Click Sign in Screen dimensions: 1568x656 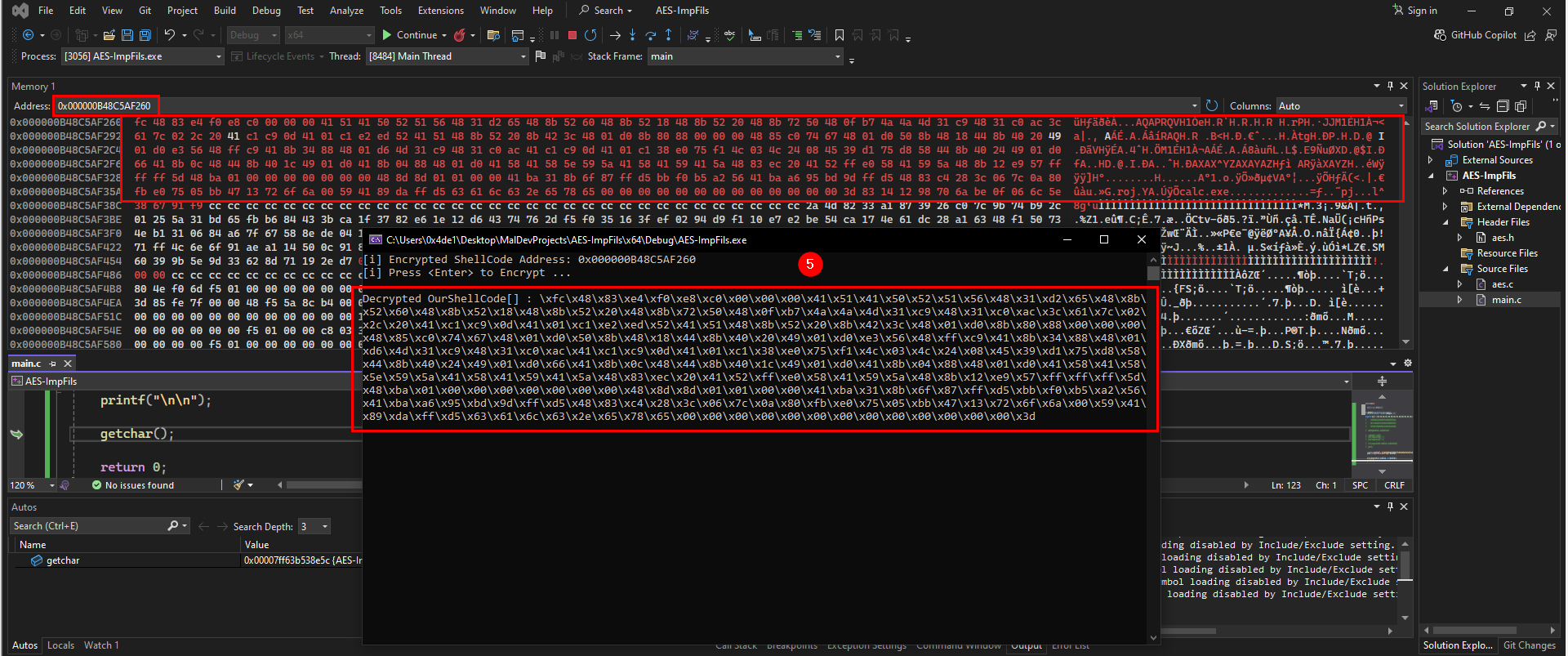(1415, 11)
